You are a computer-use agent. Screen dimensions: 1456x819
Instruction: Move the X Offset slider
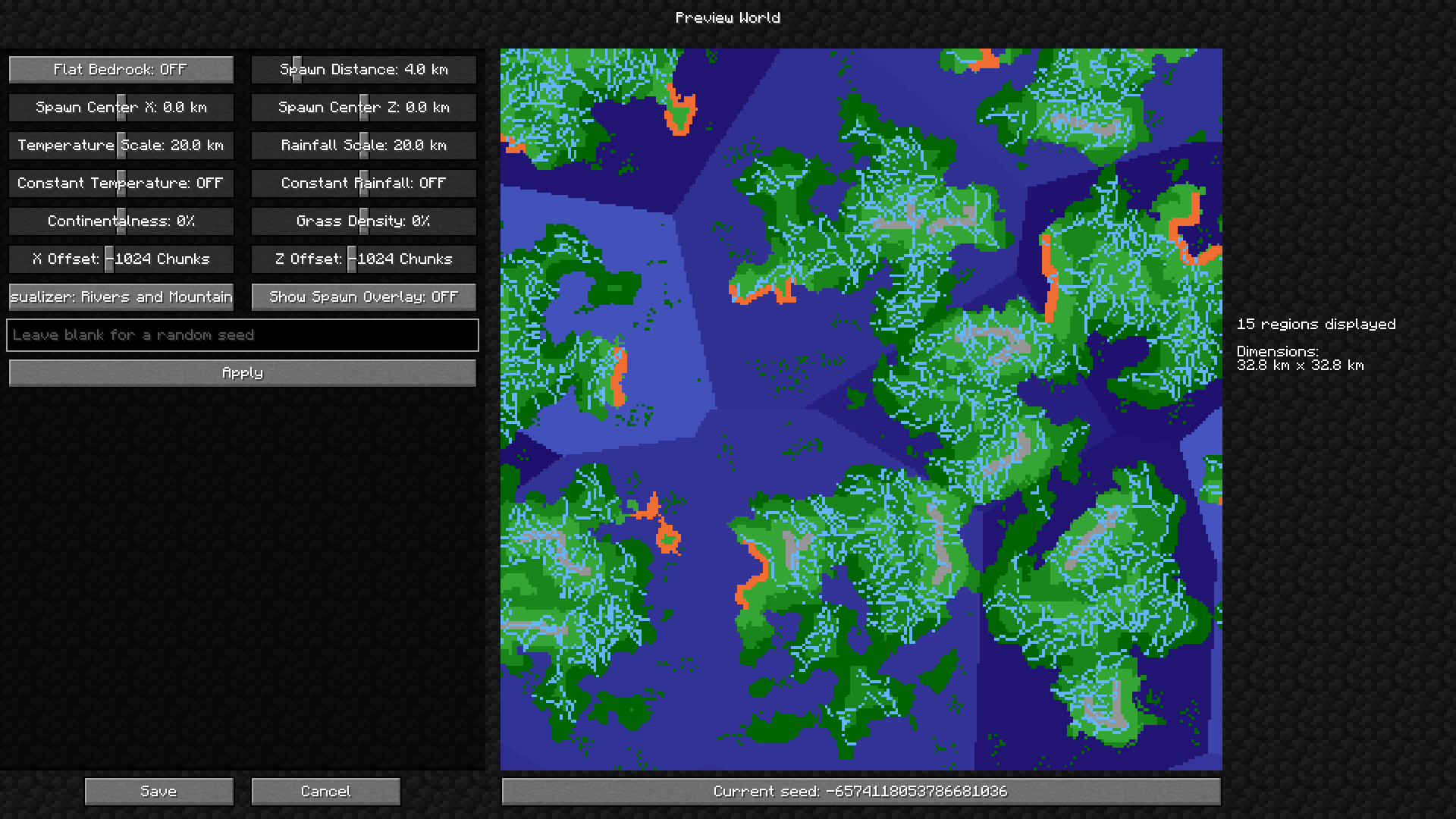(121, 259)
